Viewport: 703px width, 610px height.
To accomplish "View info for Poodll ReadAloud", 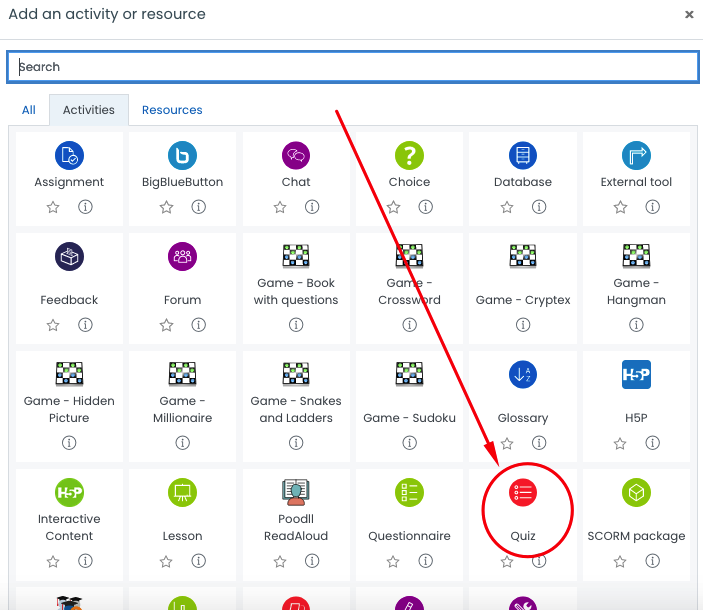I will 312,561.
